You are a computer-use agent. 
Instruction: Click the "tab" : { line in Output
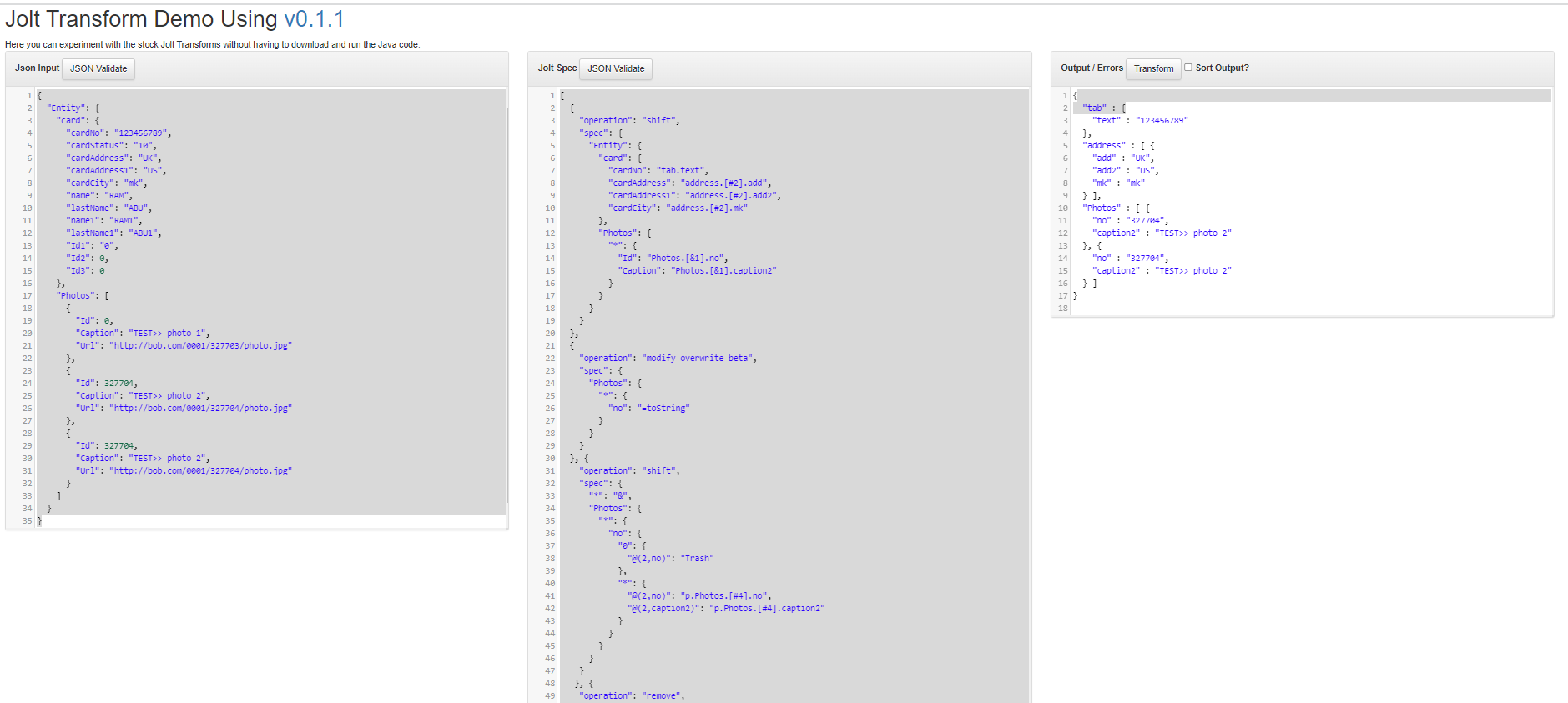tap(1104, 108)
